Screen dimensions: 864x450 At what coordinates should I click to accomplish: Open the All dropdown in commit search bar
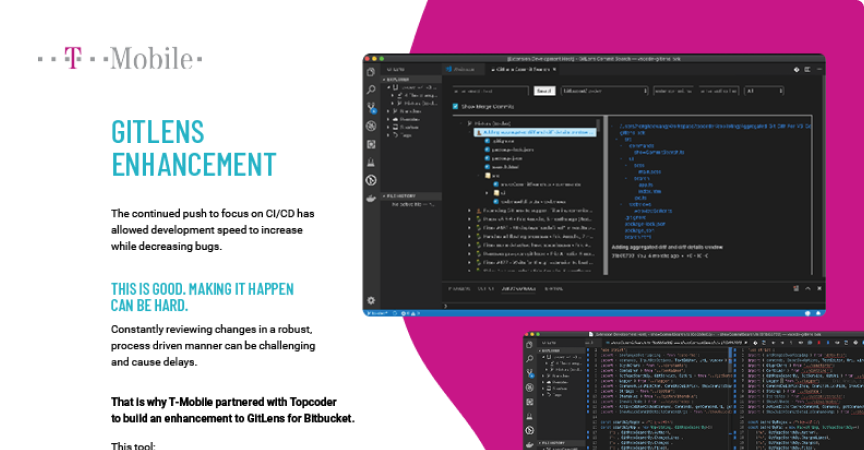764,91
